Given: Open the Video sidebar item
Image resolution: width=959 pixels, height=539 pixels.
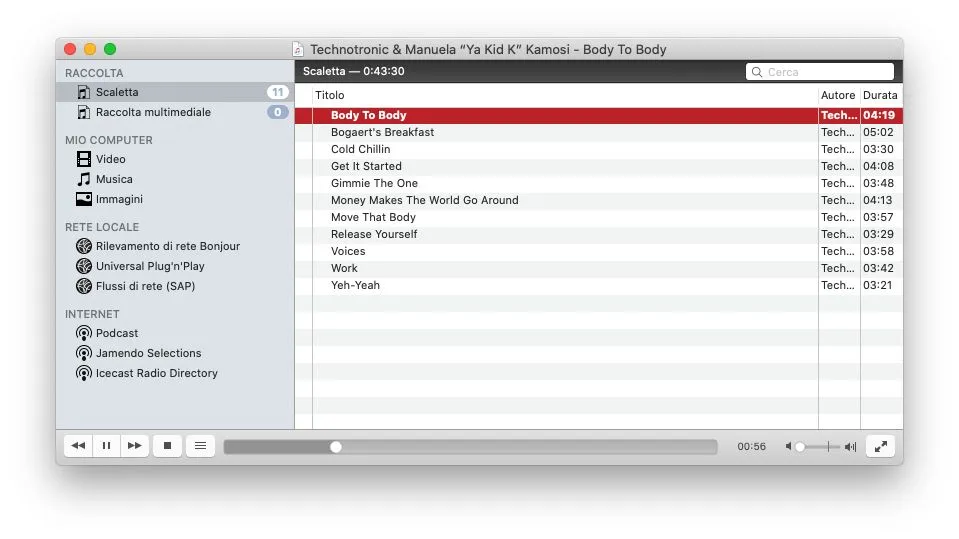Looking at the screenshot, I should coord(175,159).
